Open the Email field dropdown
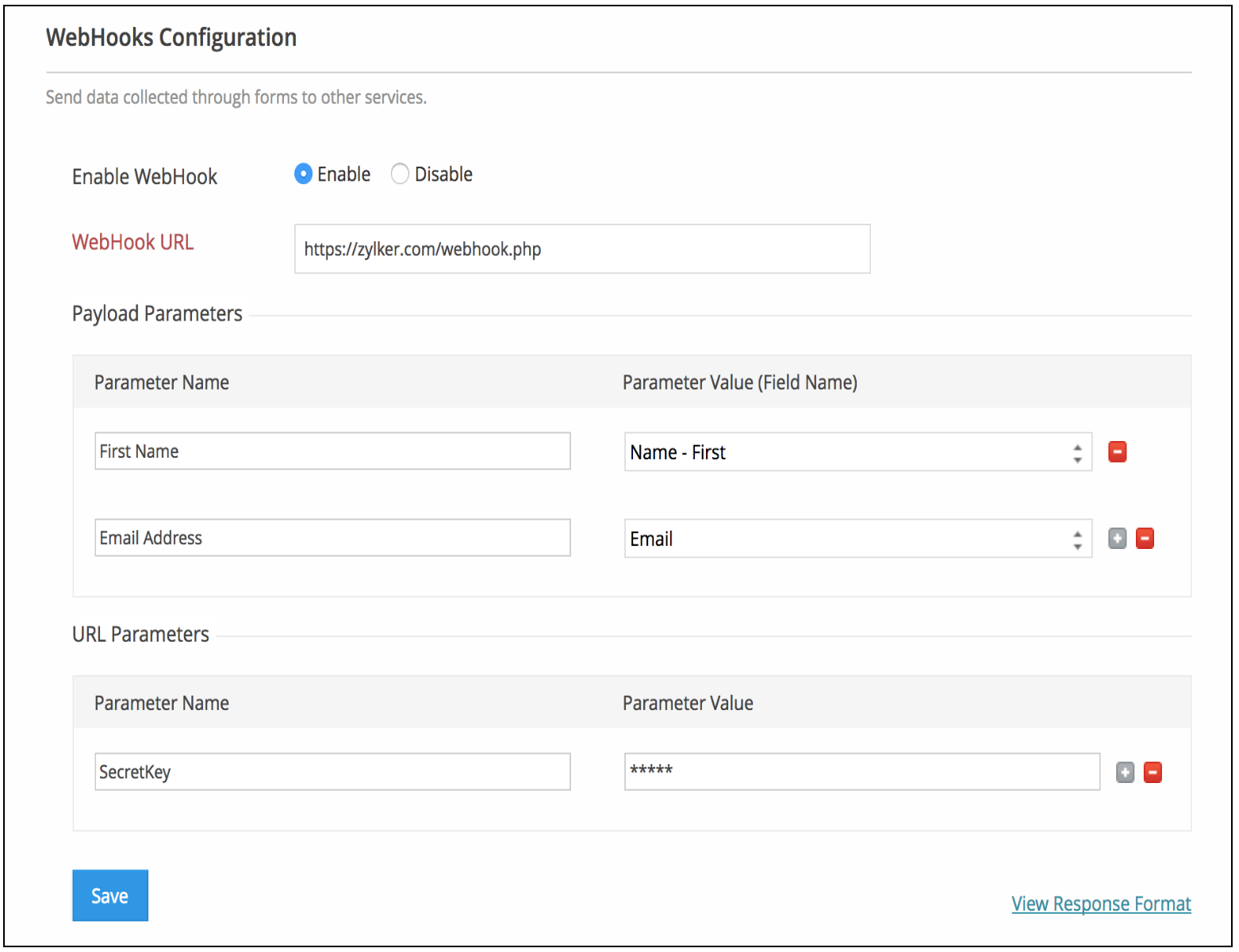The image size is (1239, 952). (x=858, y=538)
